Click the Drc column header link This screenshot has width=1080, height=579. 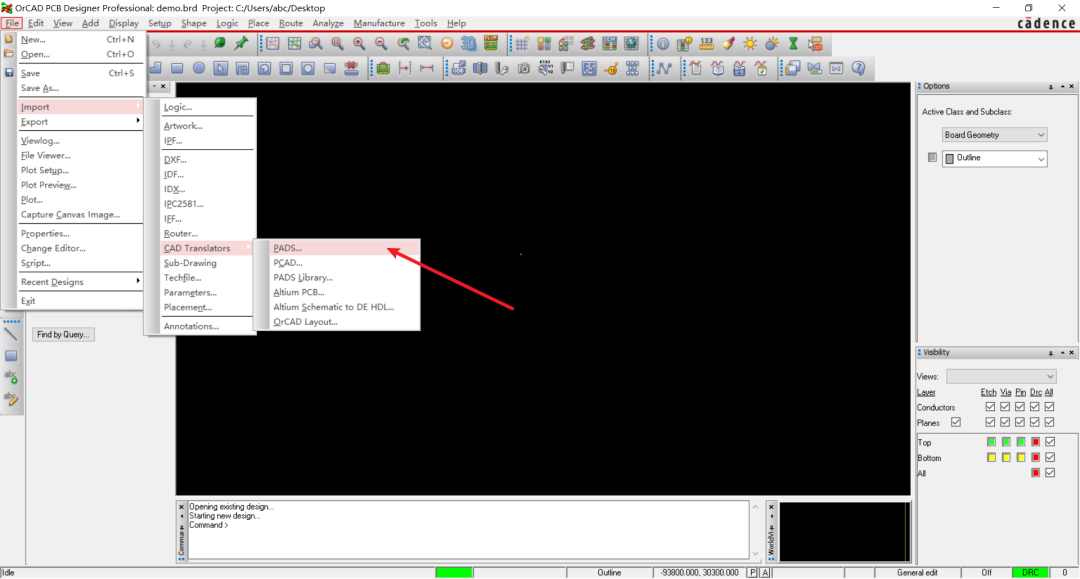click(x=1036, y=392)
